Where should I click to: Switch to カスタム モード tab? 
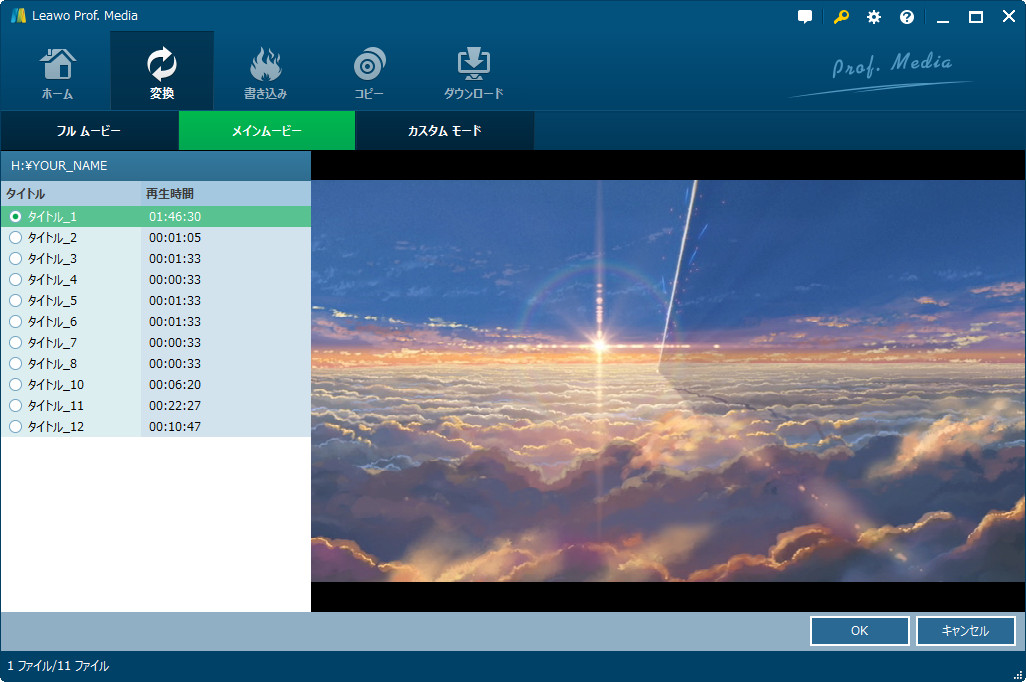click(444, 131)
